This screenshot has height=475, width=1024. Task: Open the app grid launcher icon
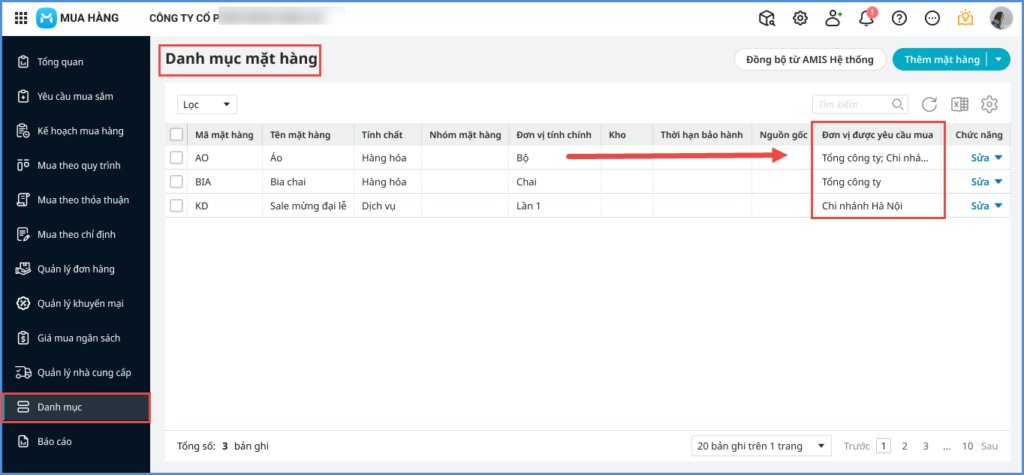[21, 18]
